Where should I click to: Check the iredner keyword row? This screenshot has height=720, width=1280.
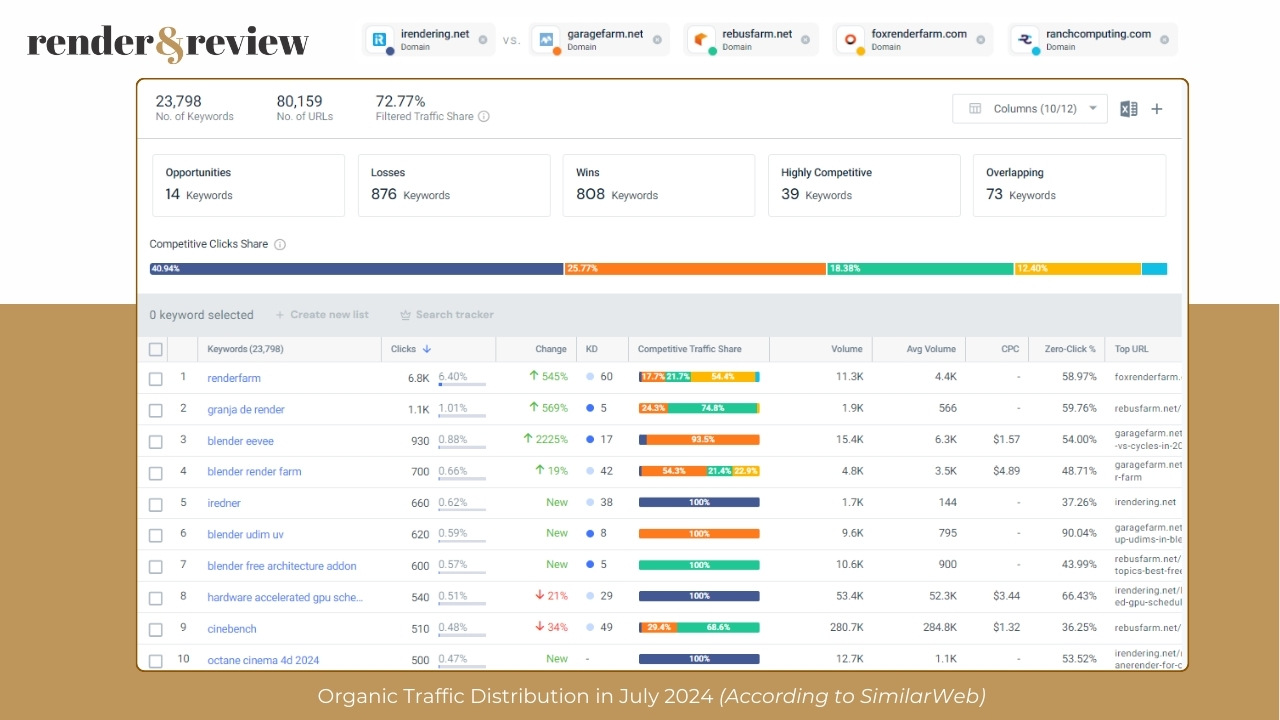click(155, 504)
